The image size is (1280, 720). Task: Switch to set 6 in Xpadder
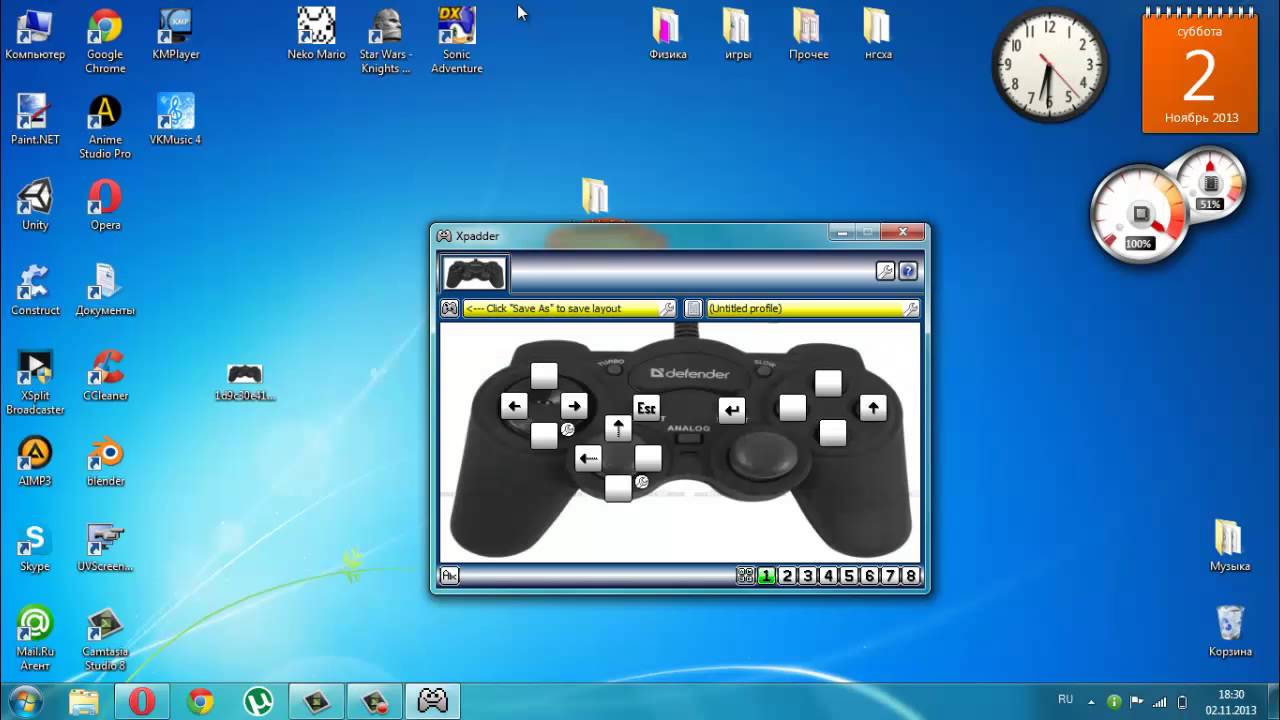869,576
